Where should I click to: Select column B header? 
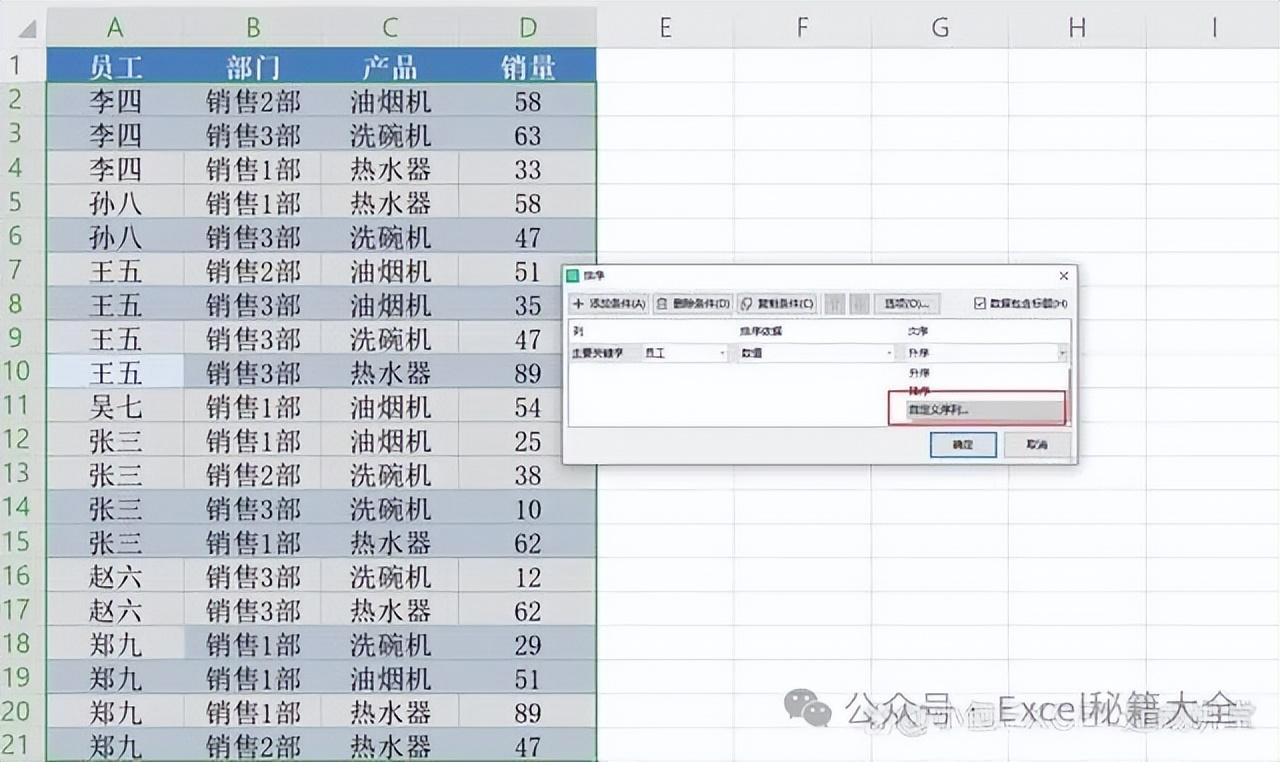click(x=253, y=27)
